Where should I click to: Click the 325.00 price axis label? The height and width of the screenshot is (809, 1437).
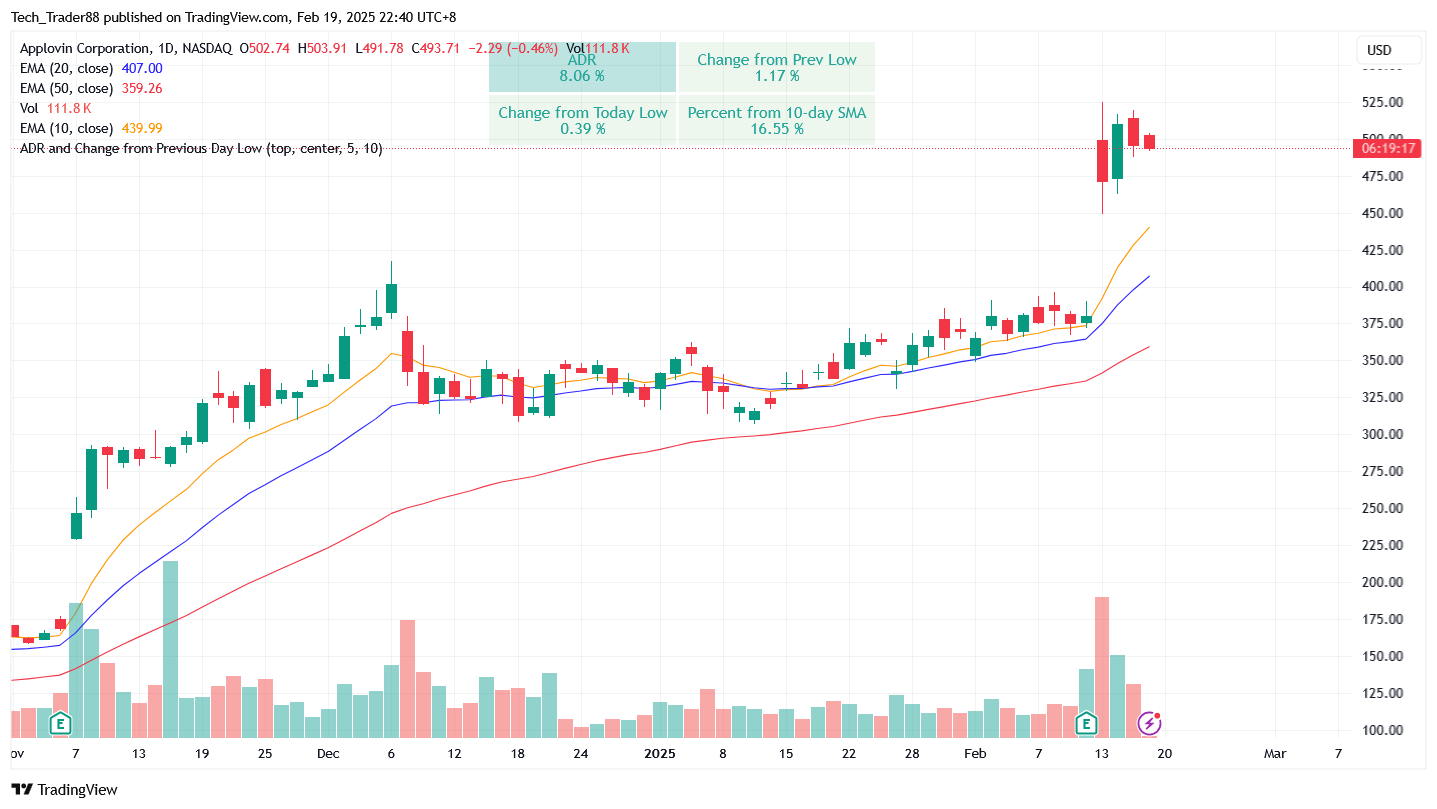[1381, 397]
